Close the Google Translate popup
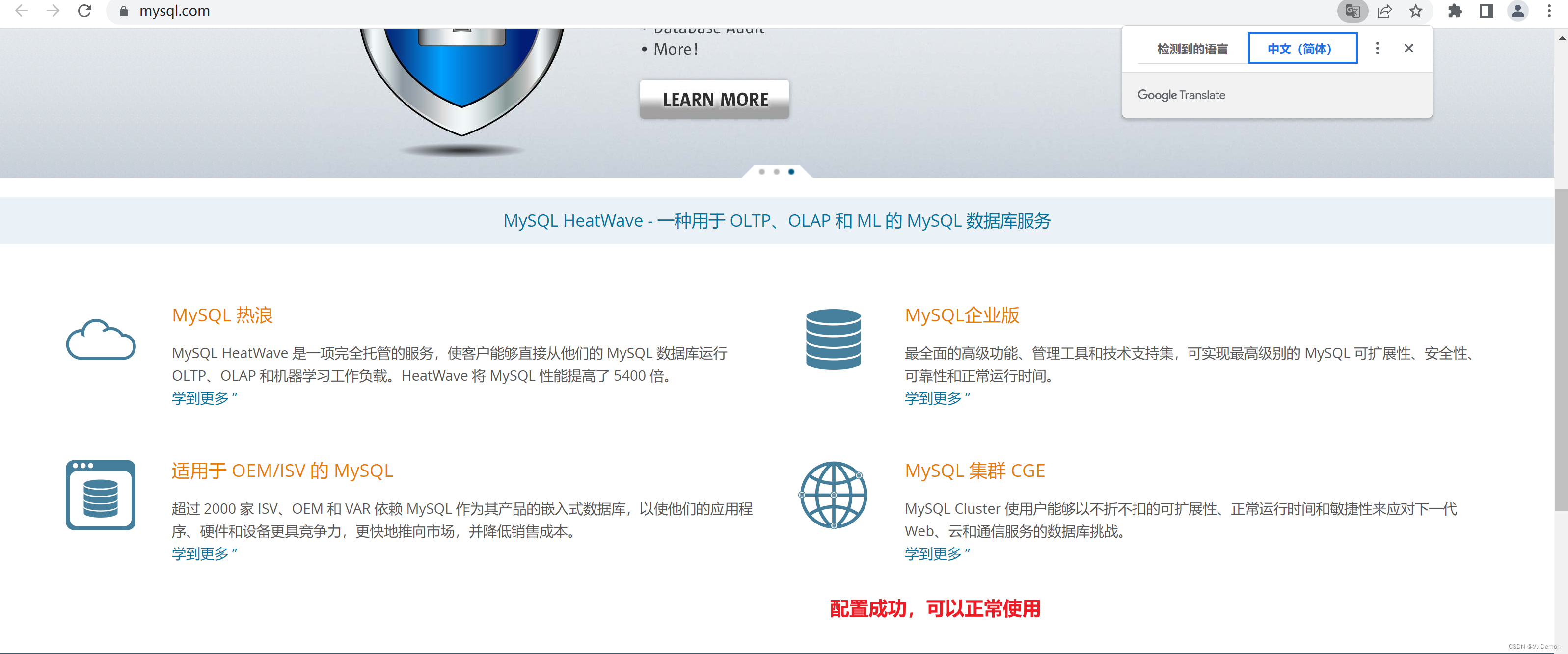Screen dimensions: 1568x654 coord(1408,48)
